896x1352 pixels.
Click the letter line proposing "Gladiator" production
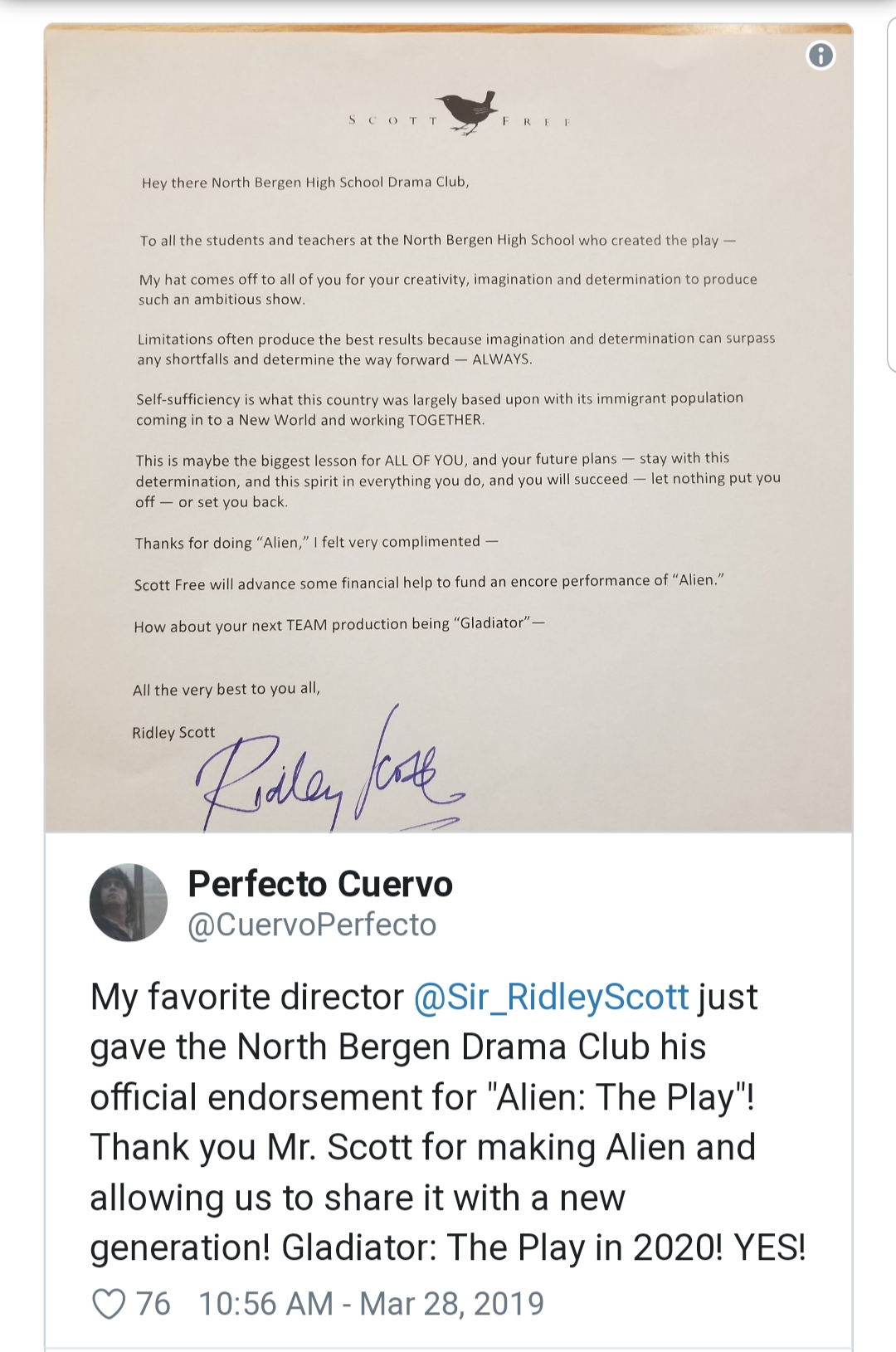[x=338, y=624]
